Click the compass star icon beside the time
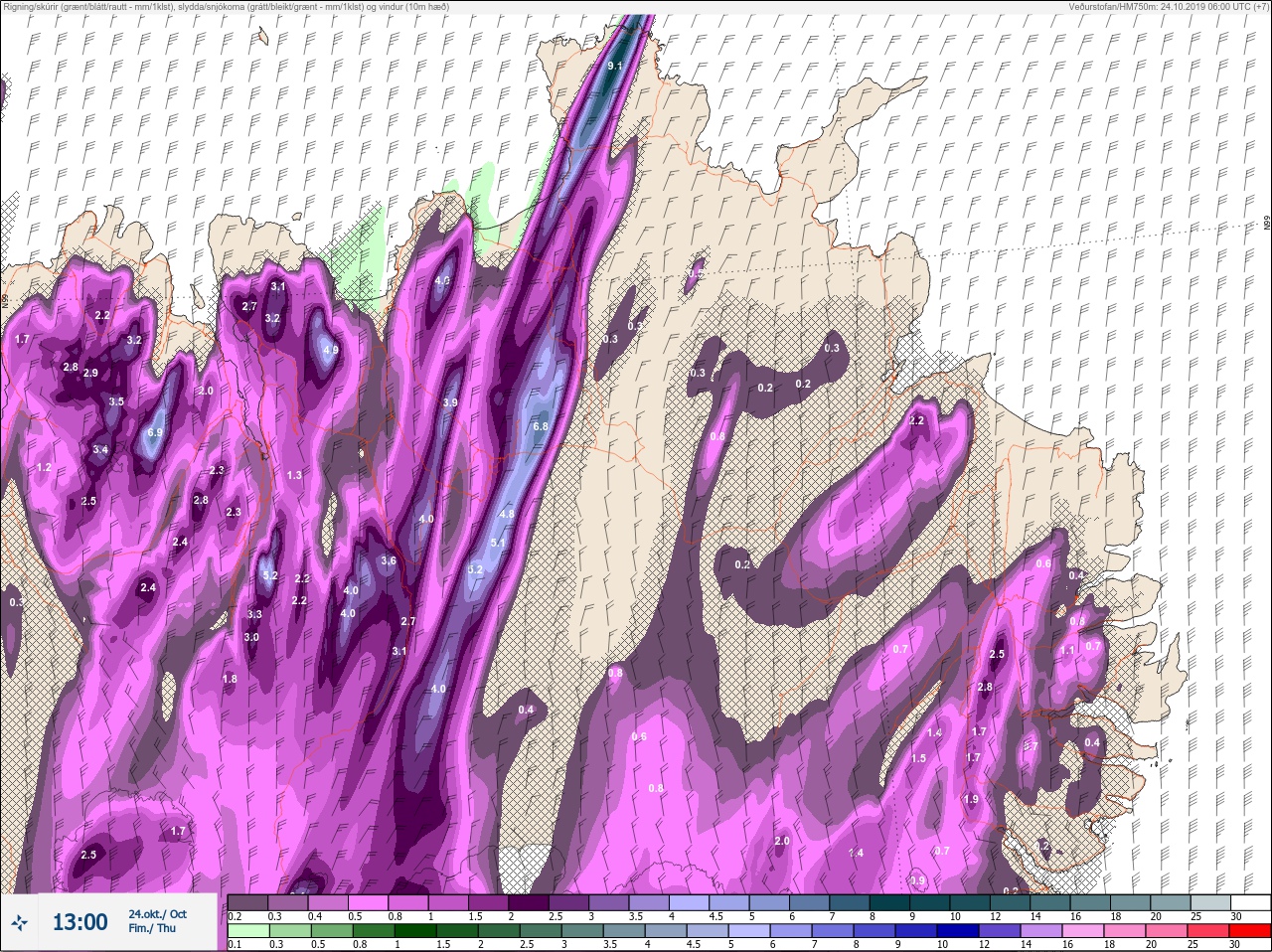 (x=19, y=922)
